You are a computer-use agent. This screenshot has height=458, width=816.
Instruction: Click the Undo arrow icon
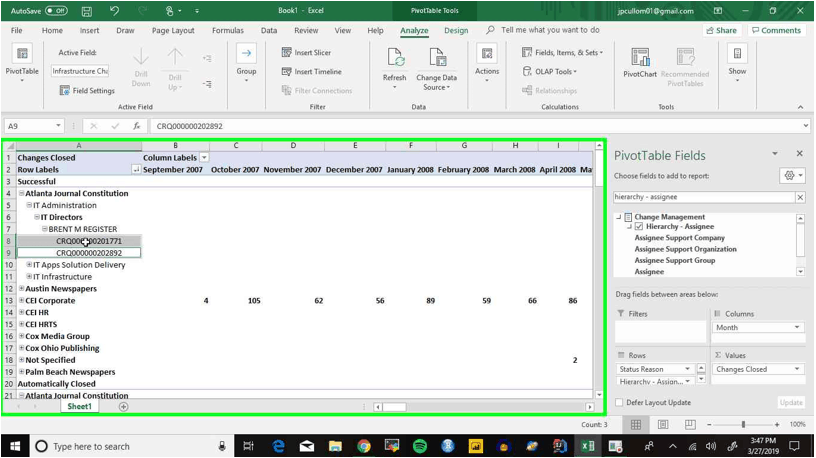114,10
